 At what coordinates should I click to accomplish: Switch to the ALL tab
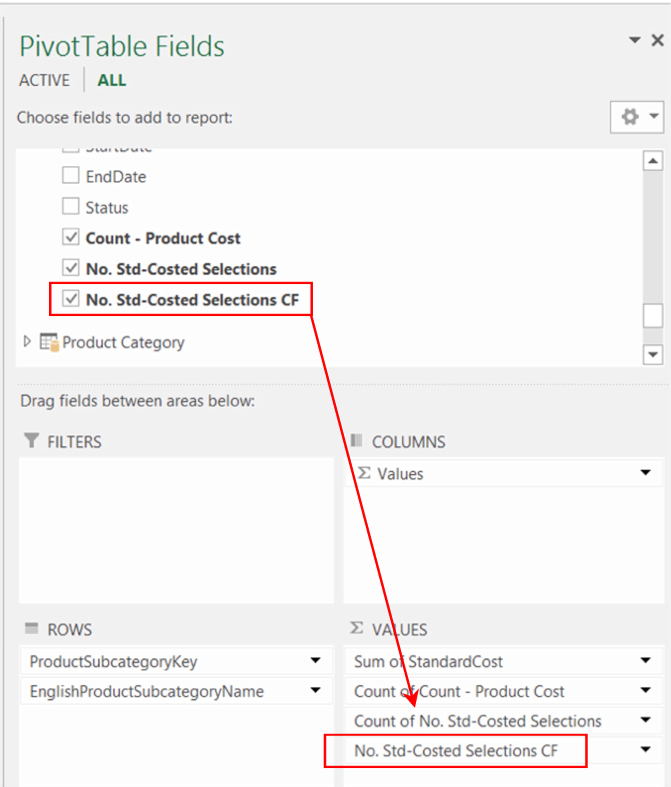(x=112, y=80)
